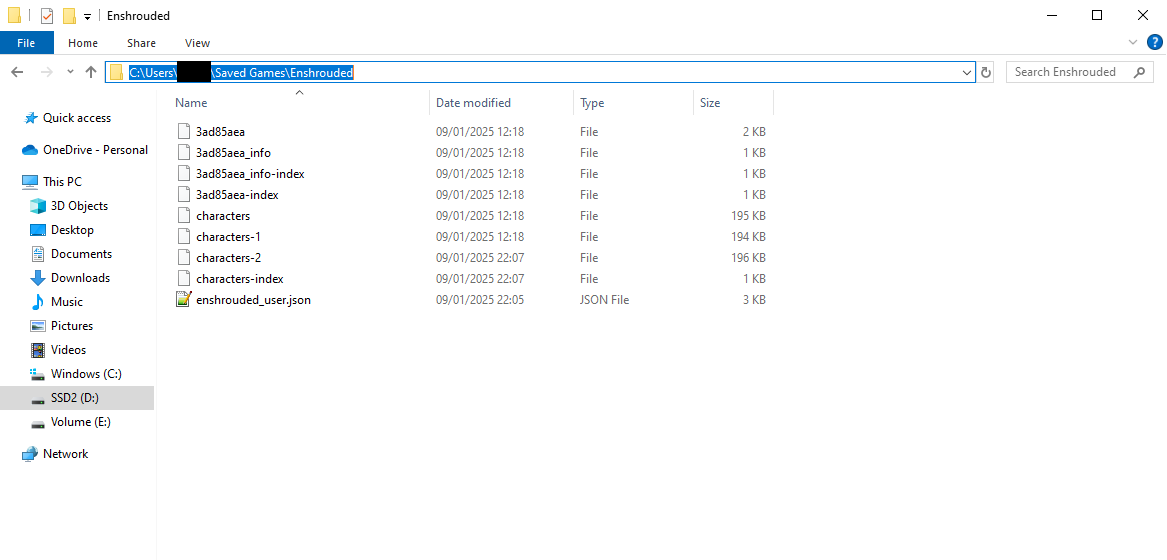The width and height of the screenshot is (1167, 560).
Task: Click the enshrouded_user.json file icon
Action: (x=184, y=299)
